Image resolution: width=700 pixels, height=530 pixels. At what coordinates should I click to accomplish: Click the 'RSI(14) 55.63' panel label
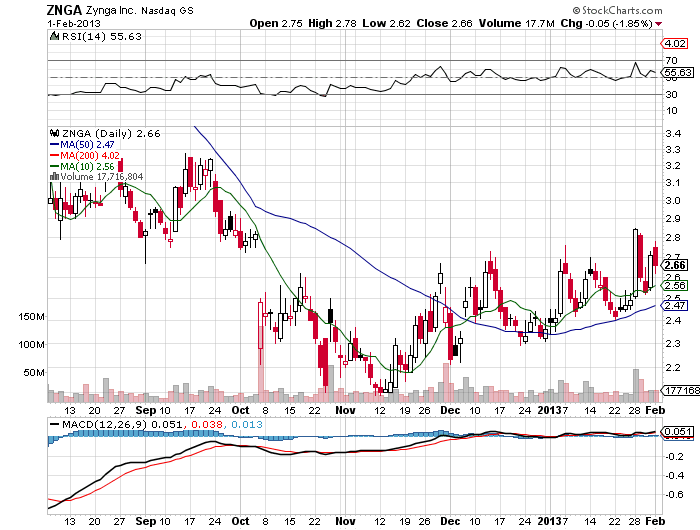coord(101,36)
